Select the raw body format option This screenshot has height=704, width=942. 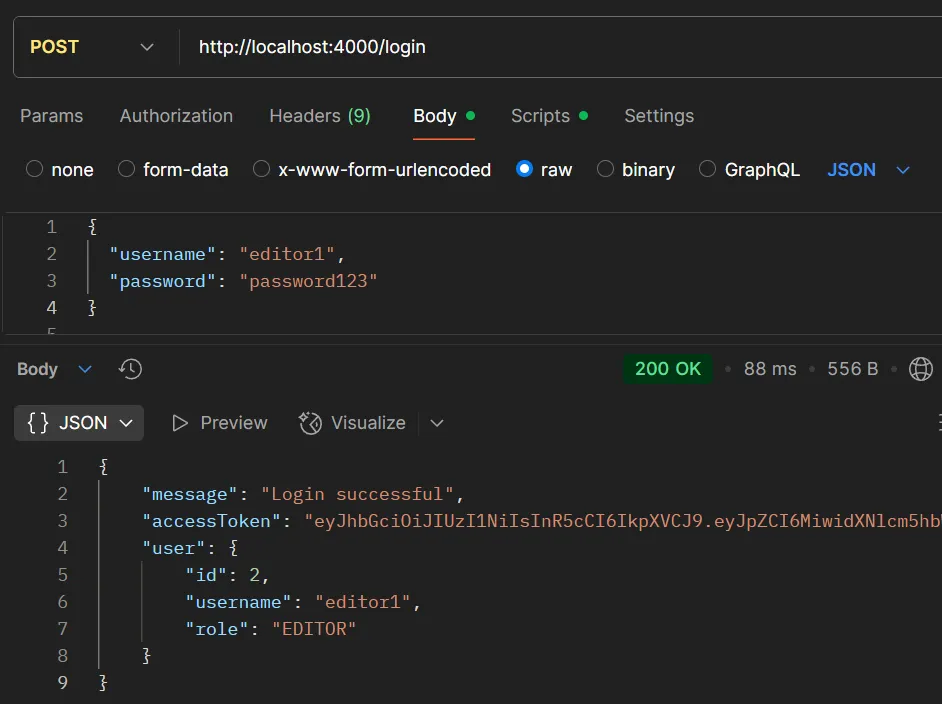pyautogui.click(x=525, y=169)
